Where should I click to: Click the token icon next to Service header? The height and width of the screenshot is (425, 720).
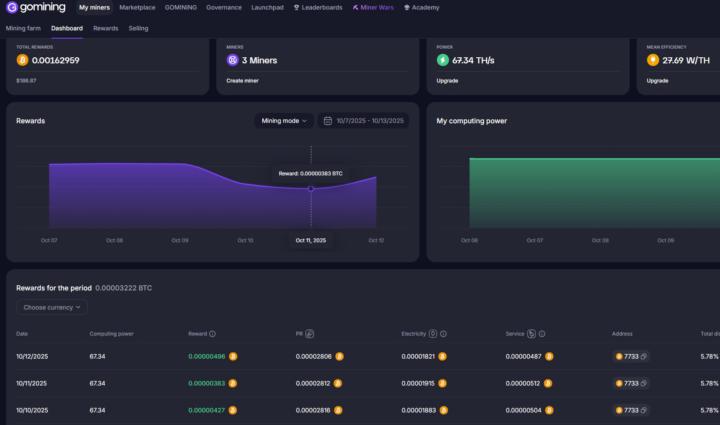(x=531, y=334)
